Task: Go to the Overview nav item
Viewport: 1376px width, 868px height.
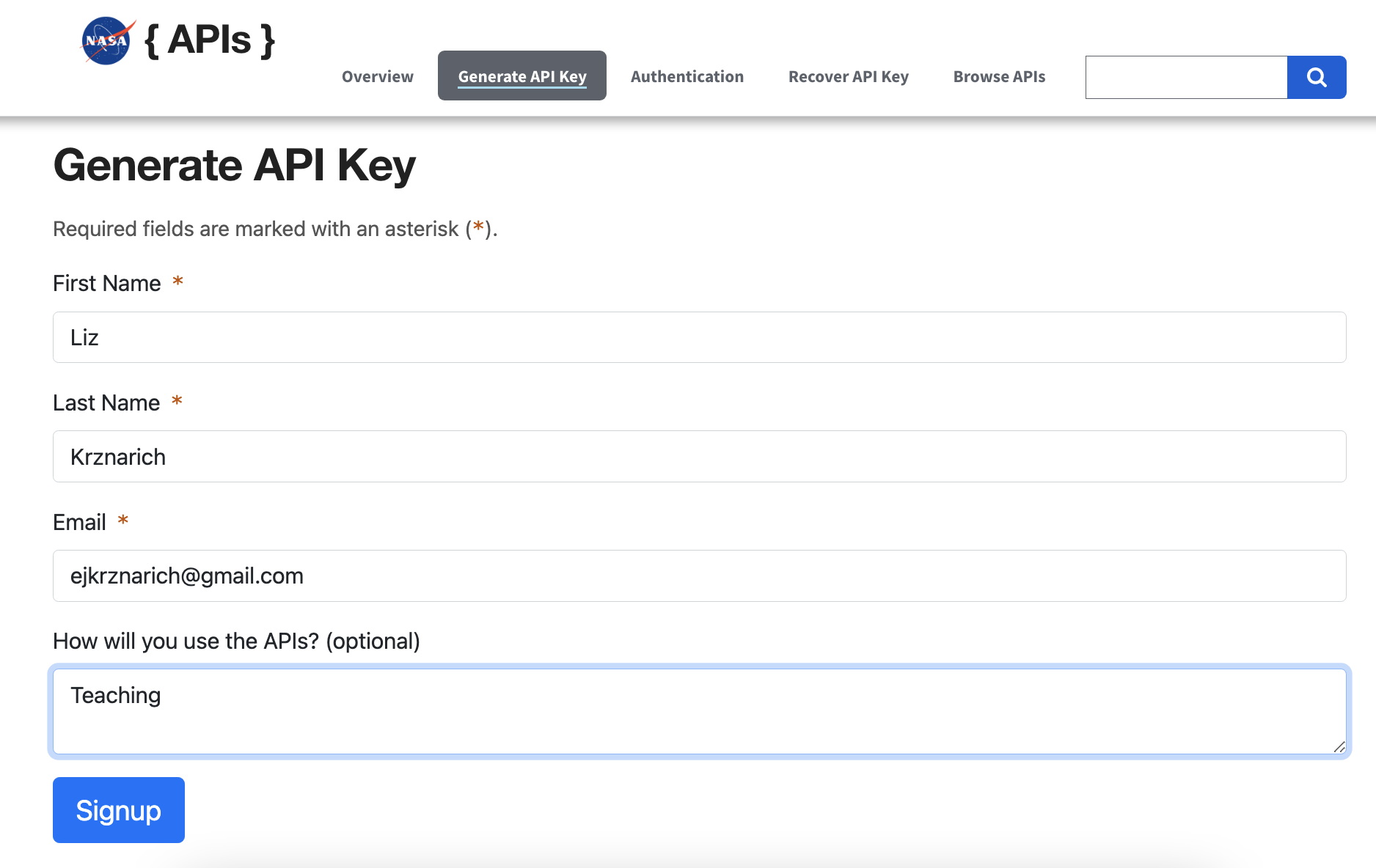Action: (x=377, y=77)
